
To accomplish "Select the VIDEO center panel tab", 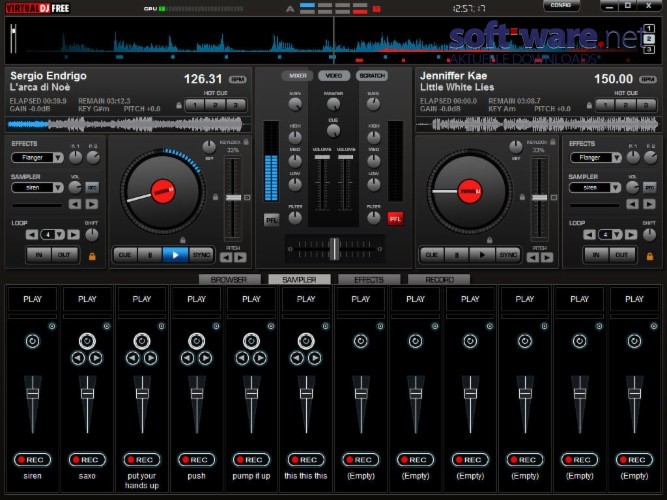I will tap(334, 76).
